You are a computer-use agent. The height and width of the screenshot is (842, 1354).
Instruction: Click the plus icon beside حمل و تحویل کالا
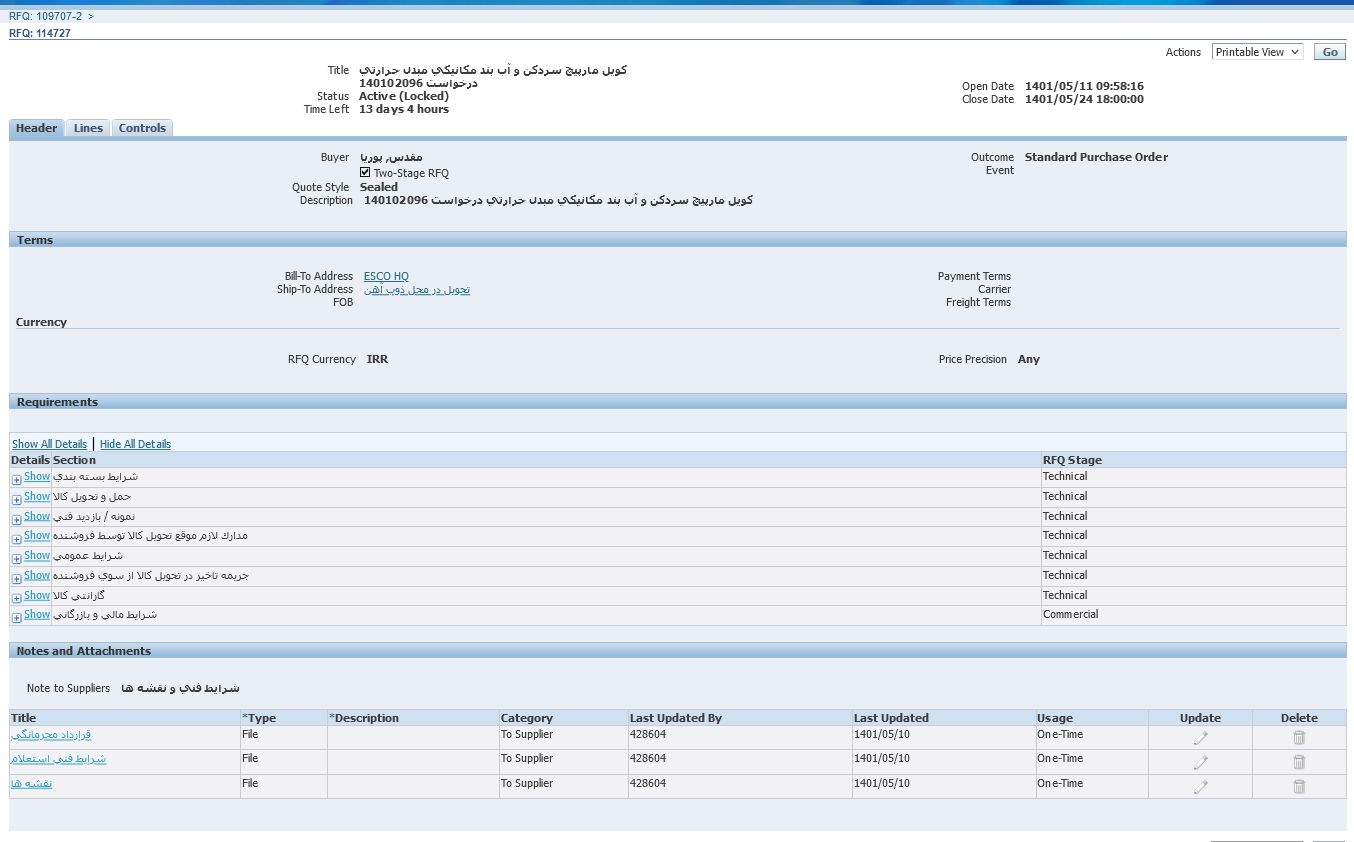17,499
